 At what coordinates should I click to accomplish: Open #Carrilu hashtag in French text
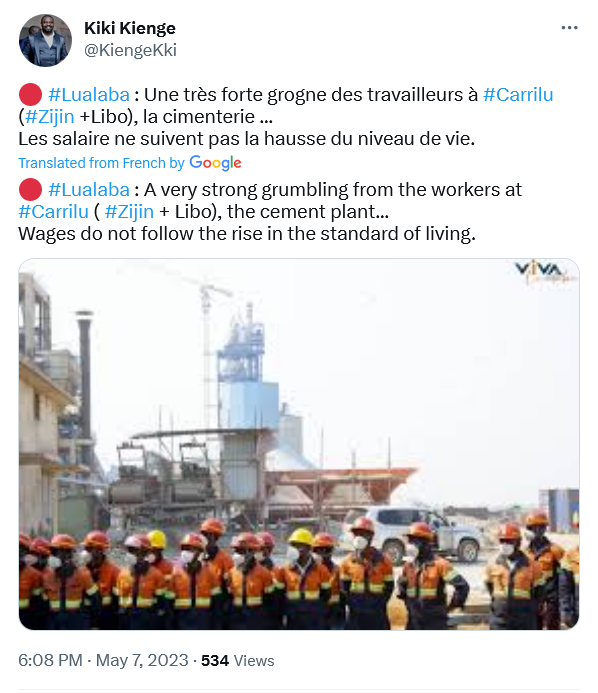[x=518, y=95]
